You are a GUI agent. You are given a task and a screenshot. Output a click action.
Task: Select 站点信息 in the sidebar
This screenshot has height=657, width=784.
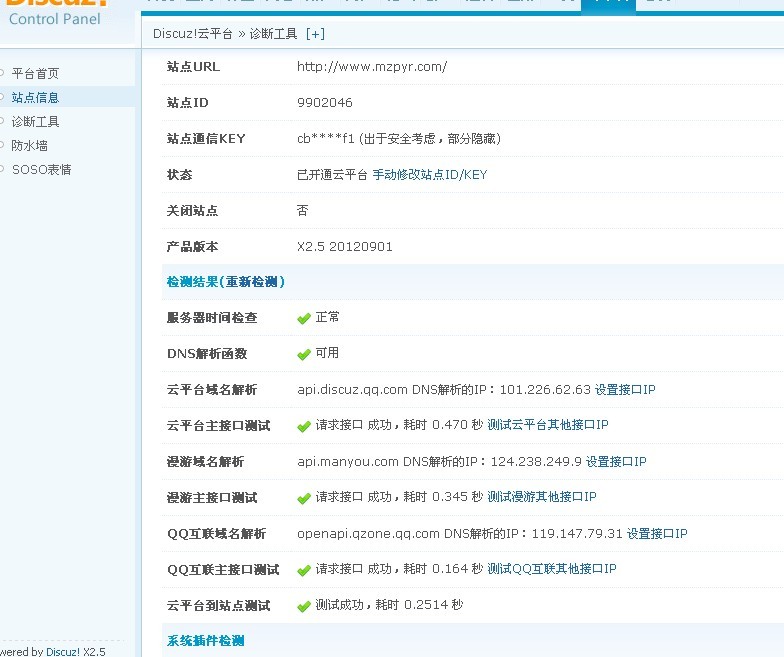tap(35, 98)
